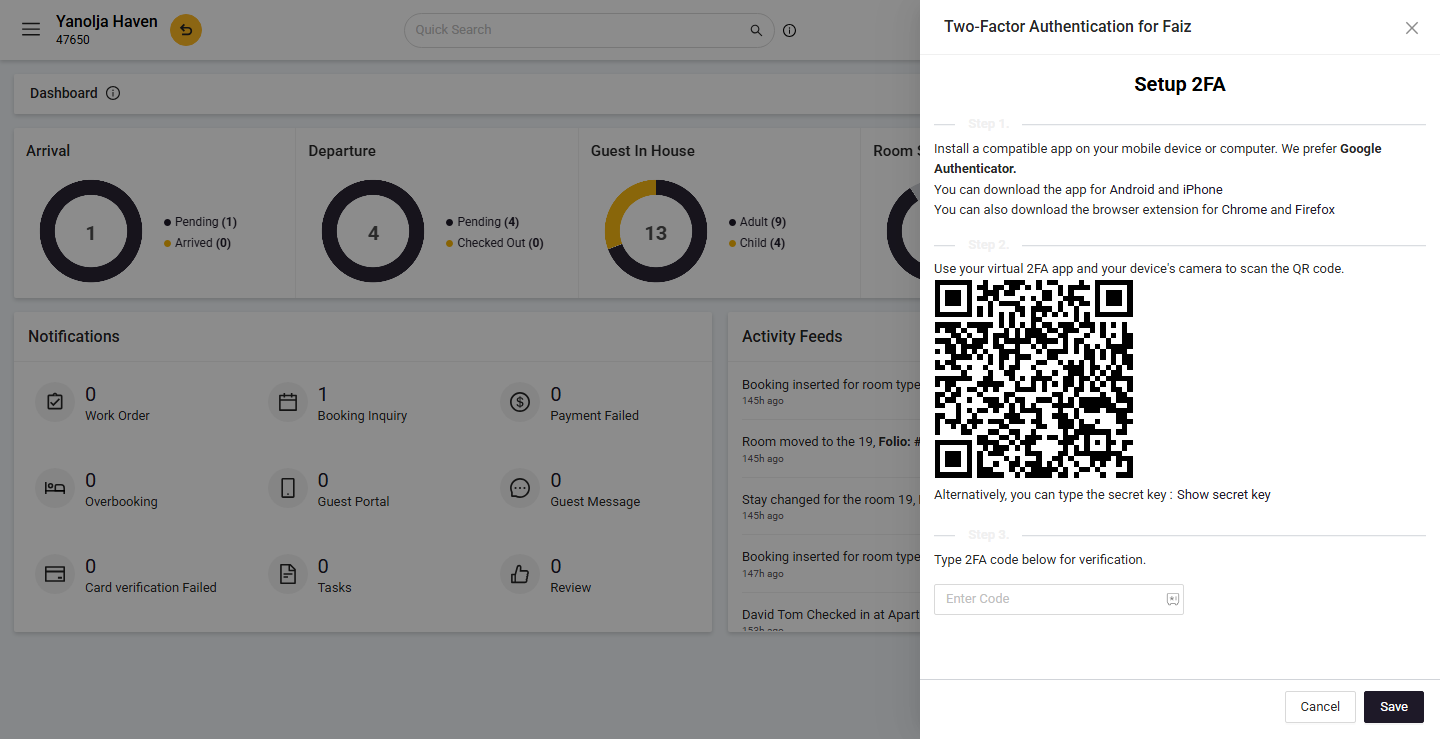1440x739 pixels.
Task: Open the iPhone download link
Action: 1204,189
